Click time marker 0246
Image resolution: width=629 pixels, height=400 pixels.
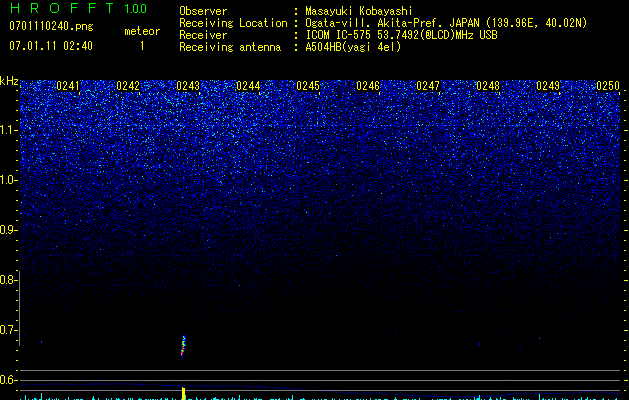[x=368, y=86]
